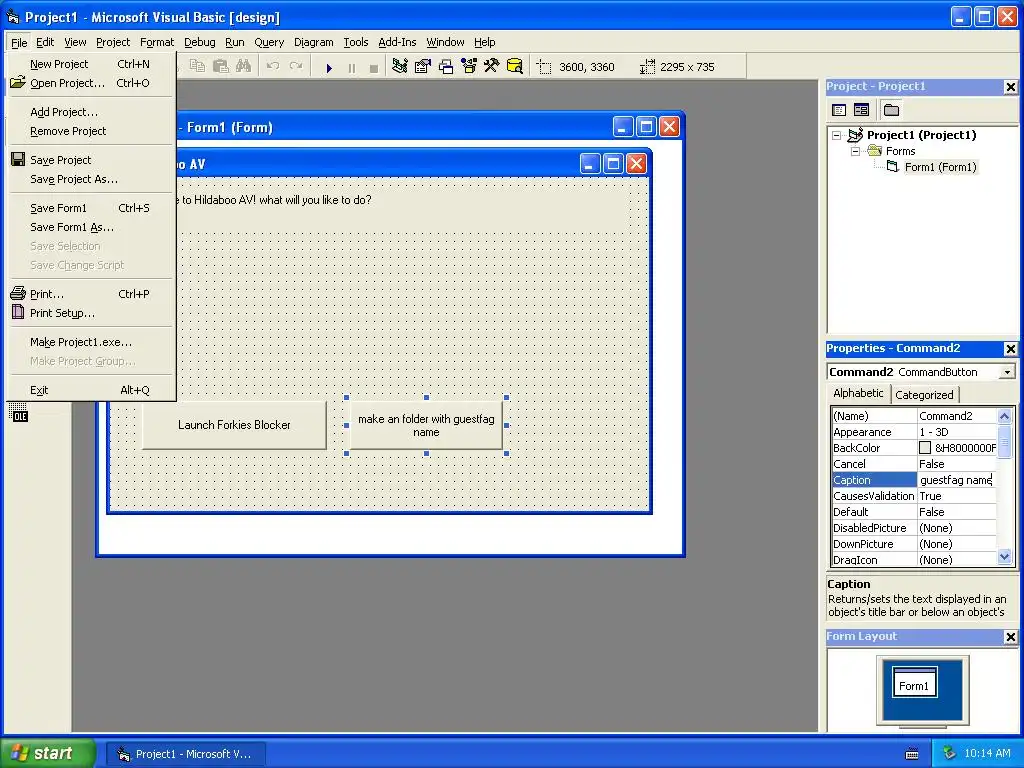Click View Object icon in Project panel

coord(861,110)
